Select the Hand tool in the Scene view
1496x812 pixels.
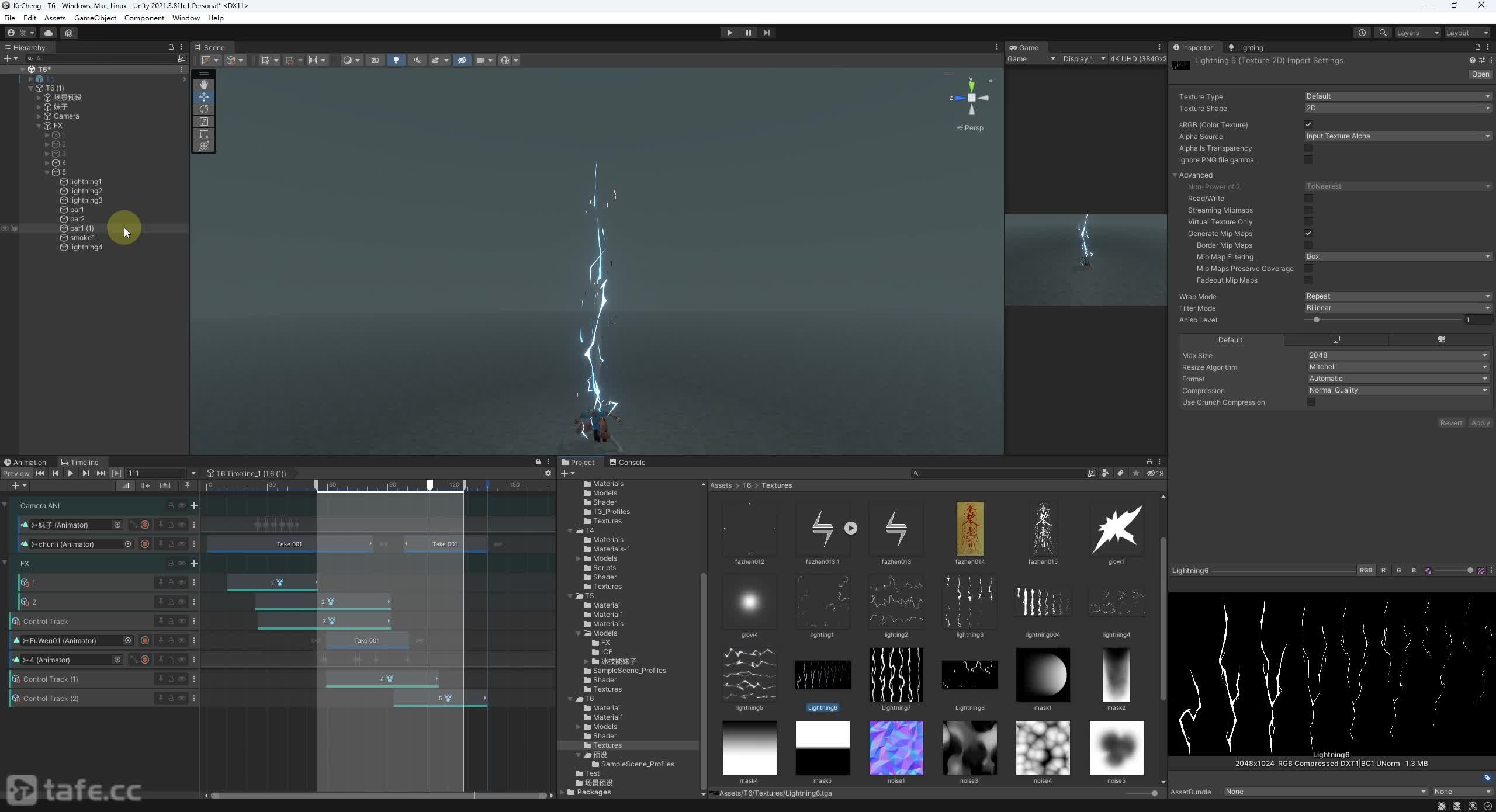(x=203, y=84)
